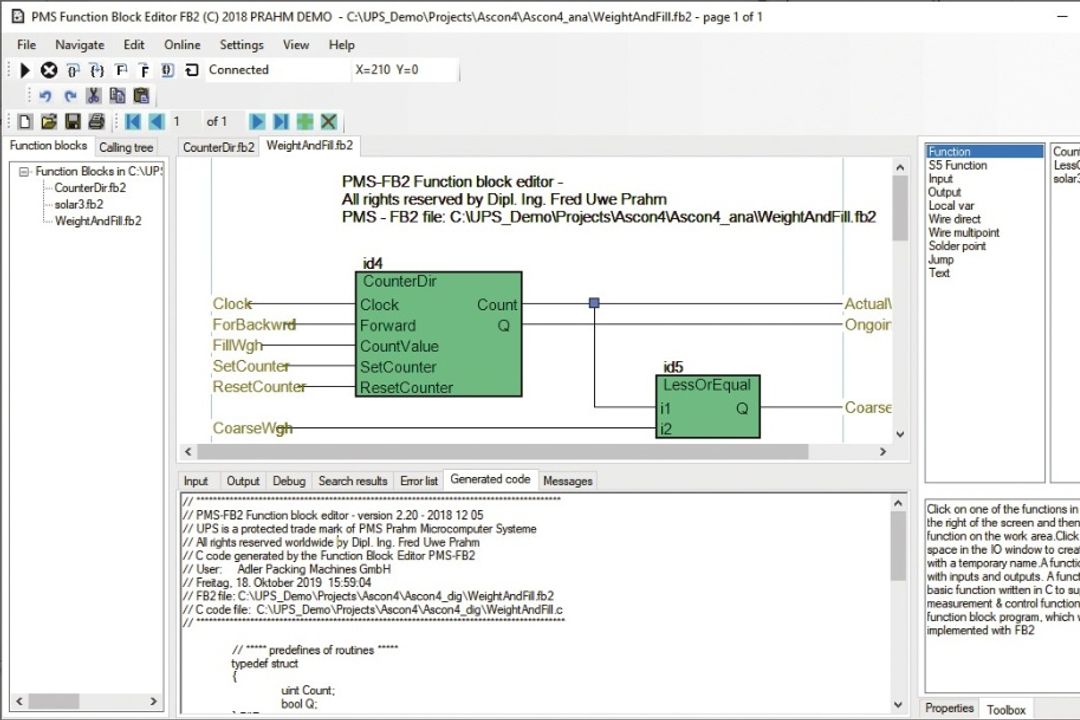Click the first curly-braces step icon beside stop
This screenshot has width=1080, height=720.
click(x=73, y=70)
